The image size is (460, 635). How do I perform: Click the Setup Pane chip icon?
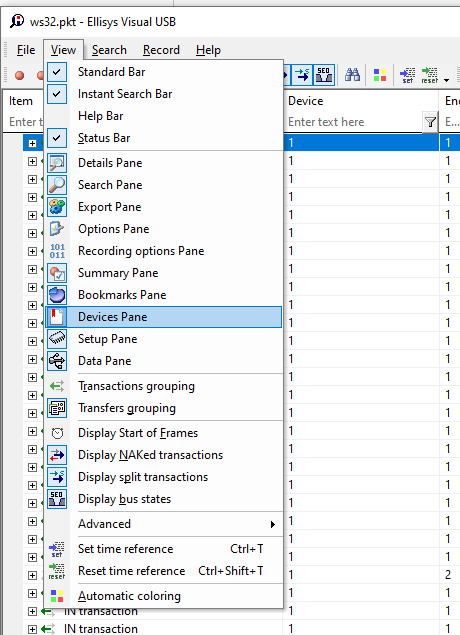coord(57,339)
